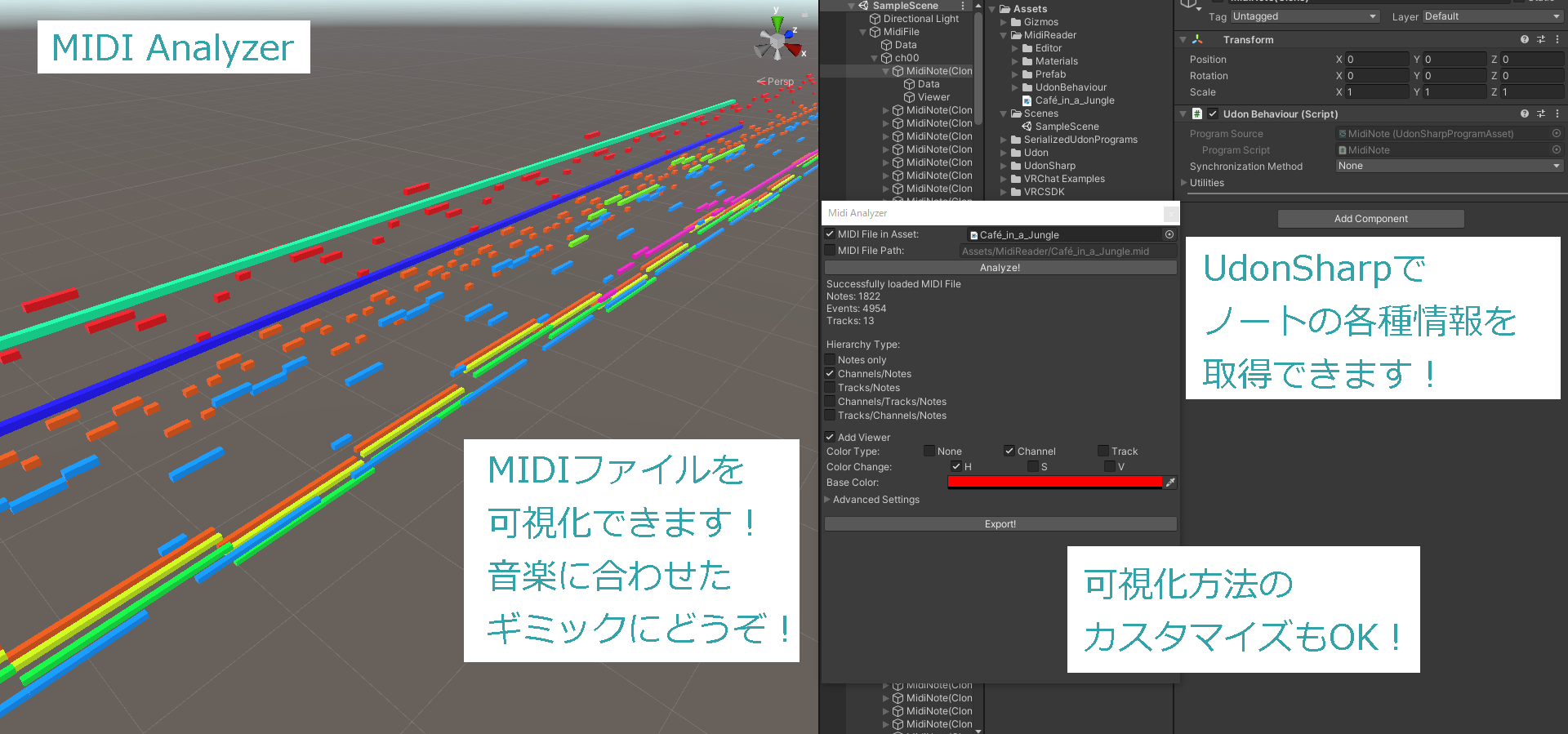Open Transform component presets icon
Viewport: 1568px width, 734px height.
pyautogui.click(x=1541, y=39)
